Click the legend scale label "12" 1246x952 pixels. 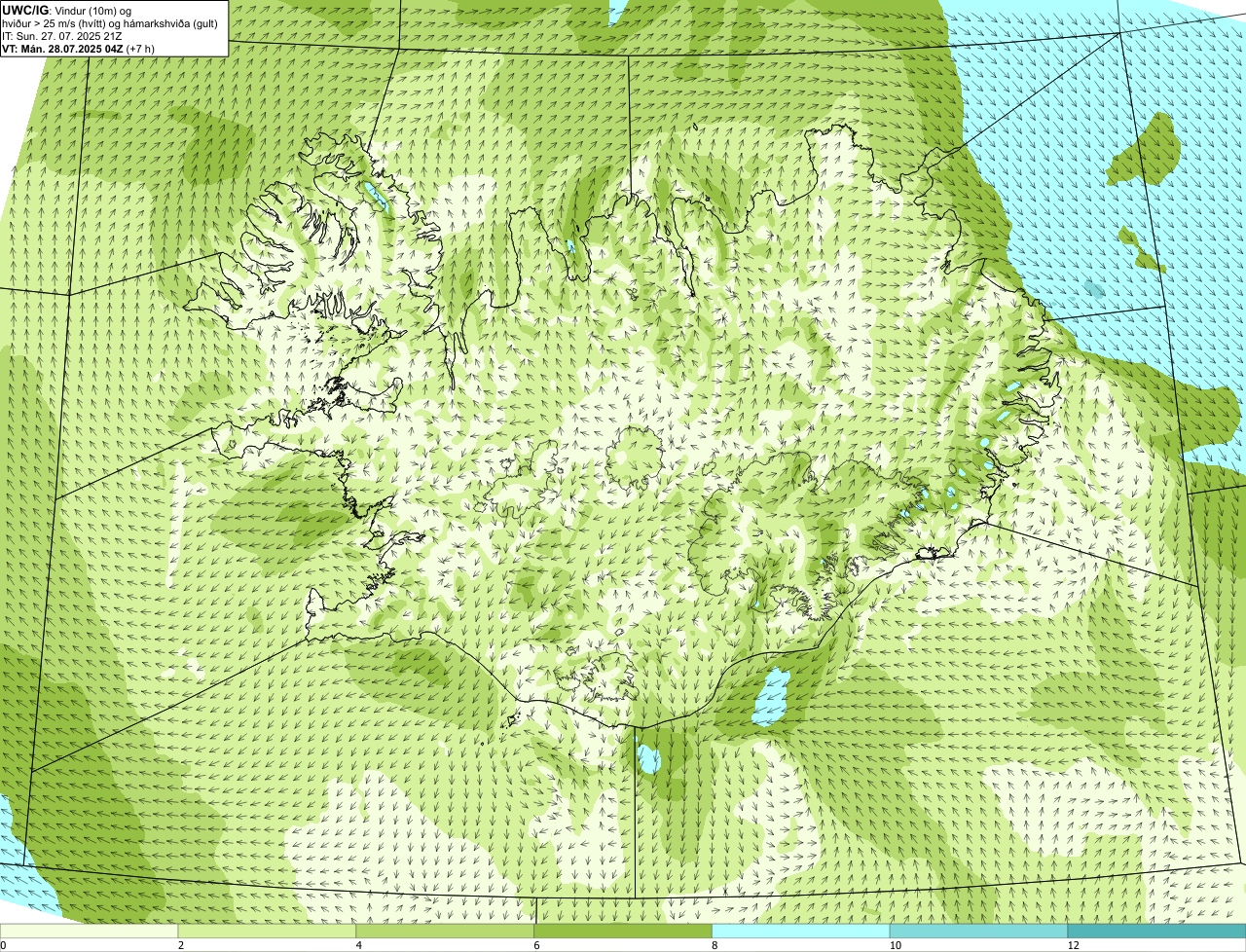coord(1073,945)
